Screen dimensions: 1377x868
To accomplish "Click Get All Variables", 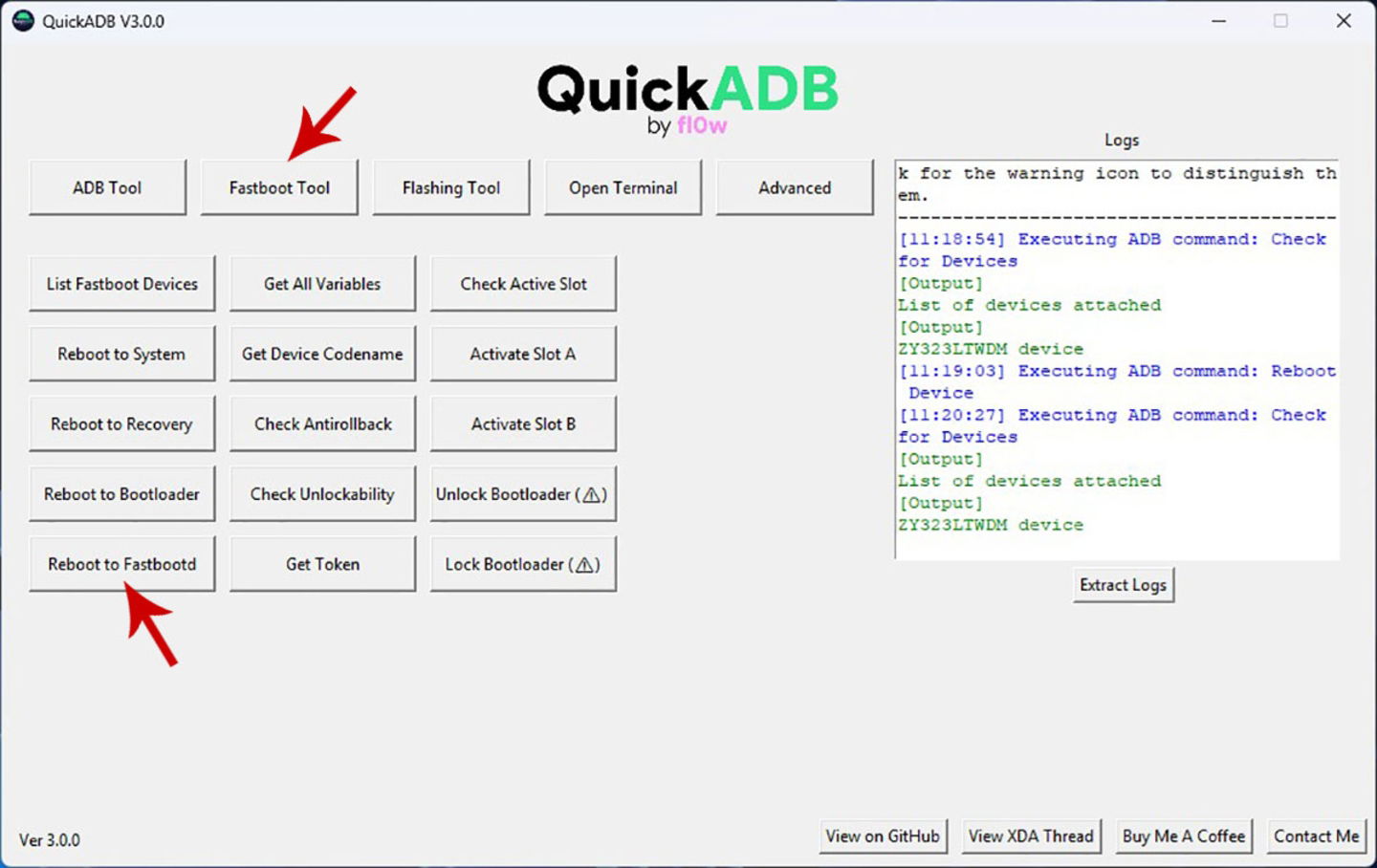I will point(322,283).
